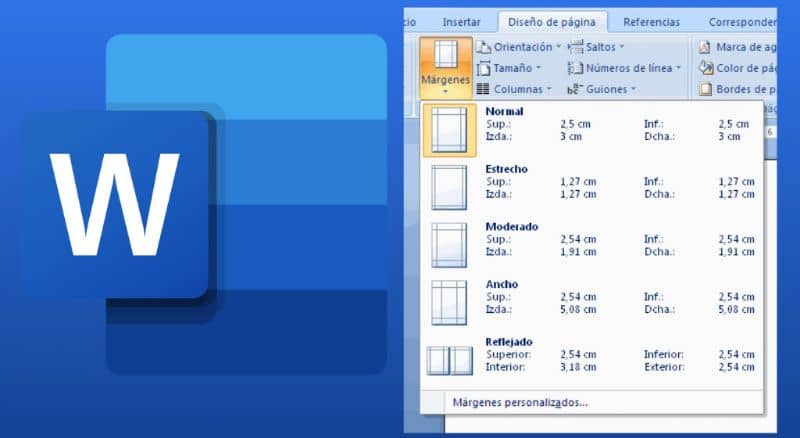The image size is (800, 438).
Task: Click the Orientación label
Action: click(523, 47)
